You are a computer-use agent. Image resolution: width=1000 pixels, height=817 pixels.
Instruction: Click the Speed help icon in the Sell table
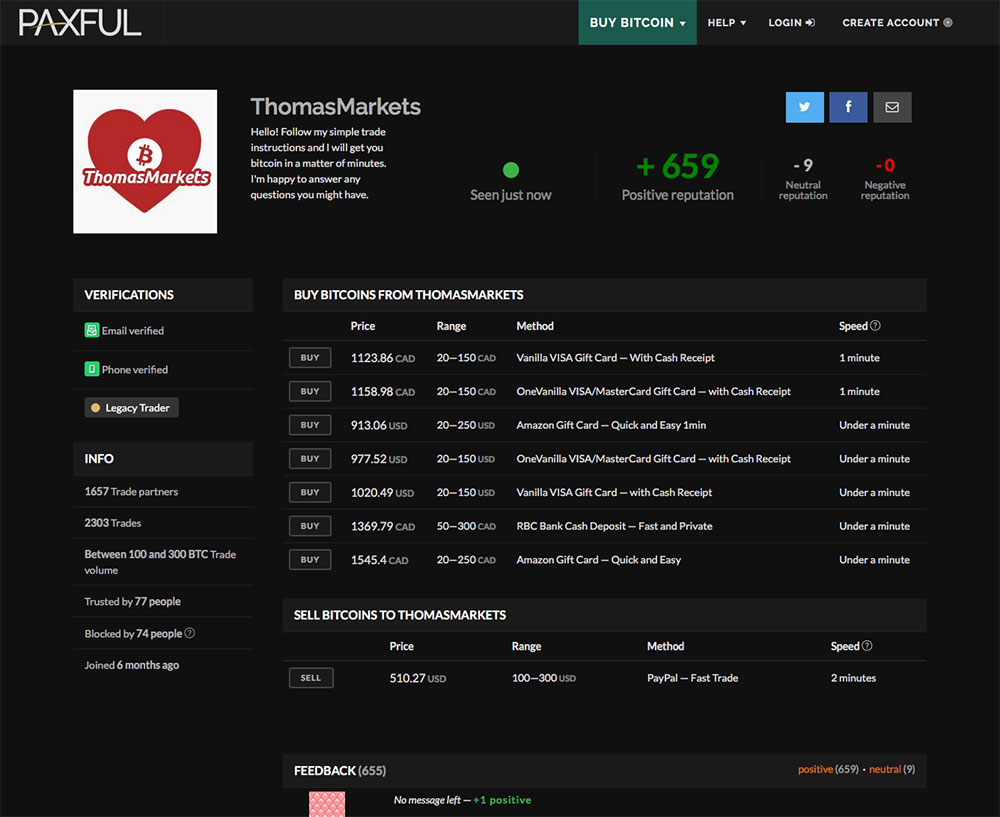(x=867, y=645)
